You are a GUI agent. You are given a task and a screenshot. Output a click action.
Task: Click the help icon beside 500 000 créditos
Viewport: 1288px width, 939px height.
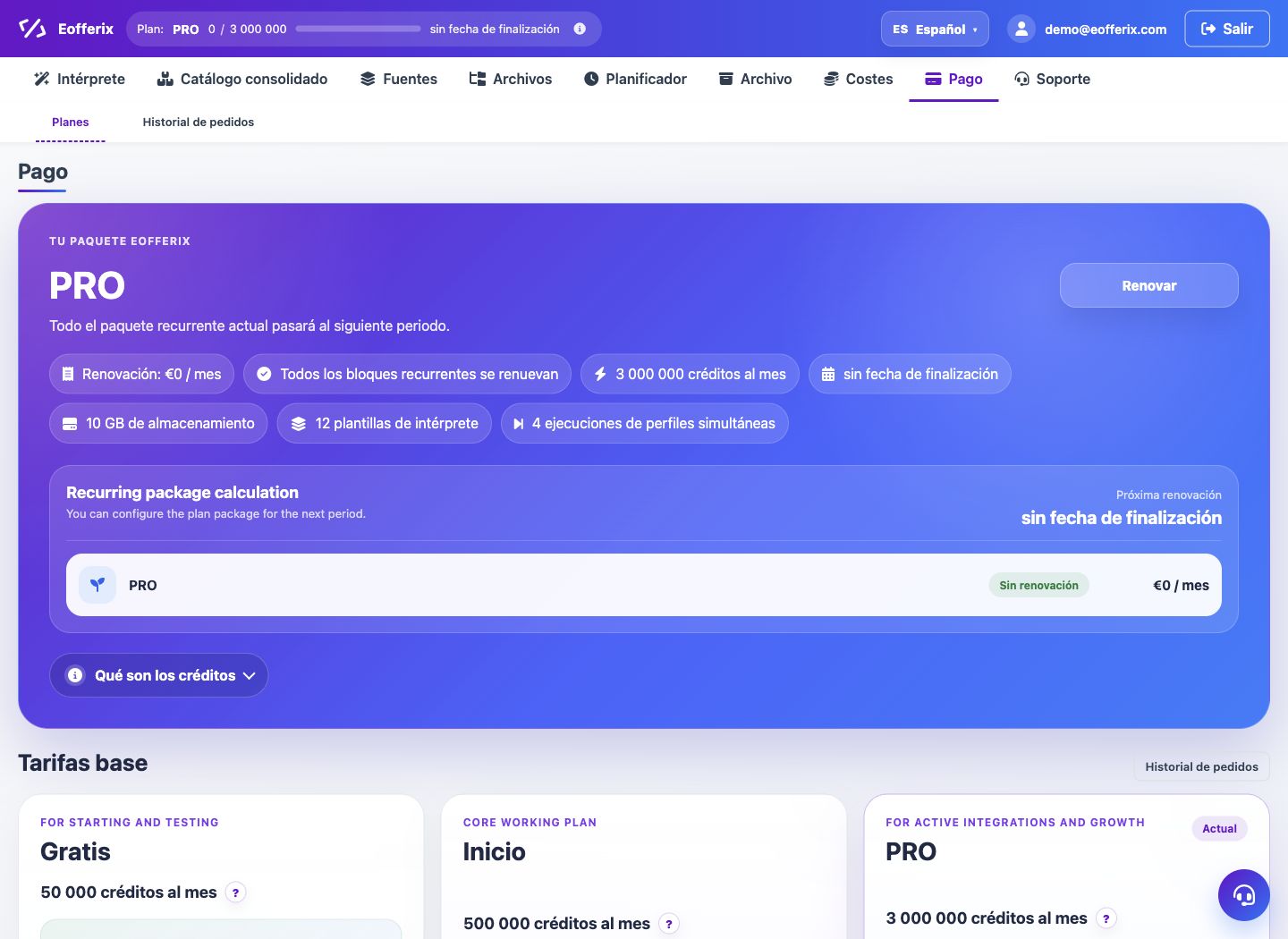[x=669, y=924]
